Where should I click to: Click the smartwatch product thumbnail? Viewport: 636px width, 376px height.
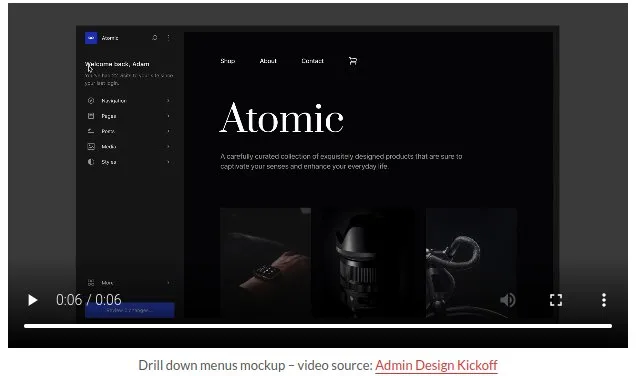[265, 262]
